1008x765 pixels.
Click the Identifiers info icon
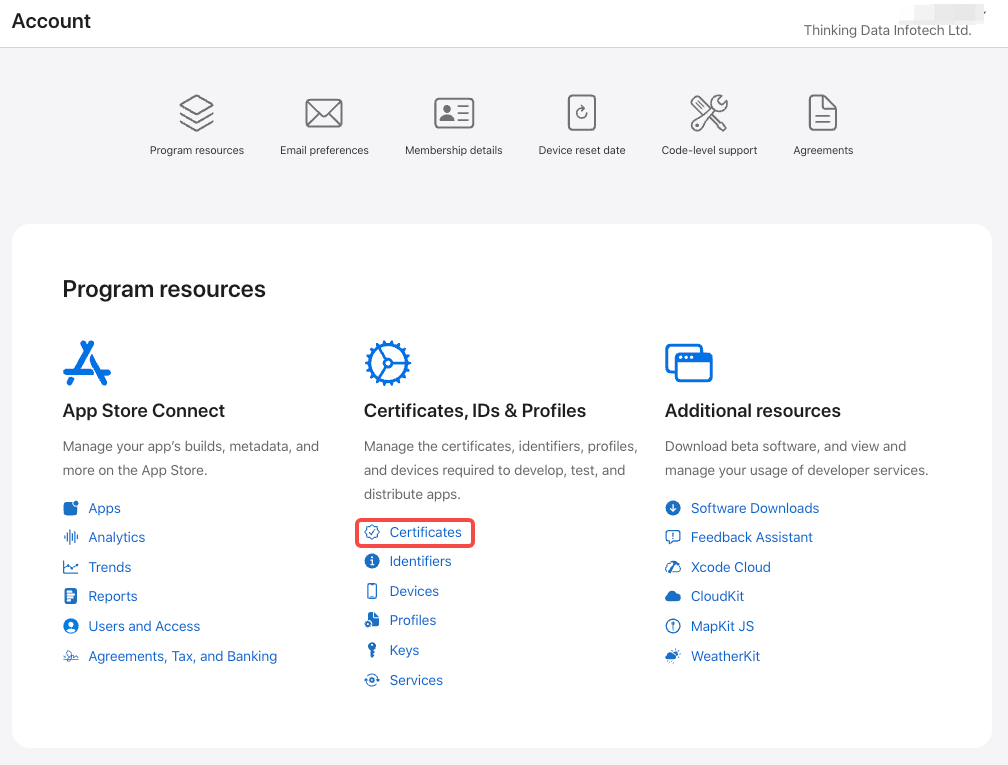pyautogui.click(x=372, y=561)
